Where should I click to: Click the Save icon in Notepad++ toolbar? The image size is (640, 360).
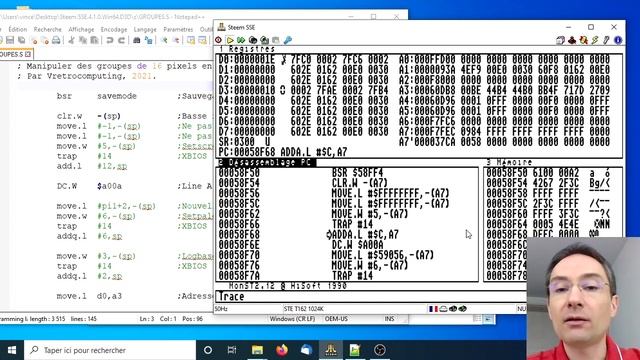[10, 40]
